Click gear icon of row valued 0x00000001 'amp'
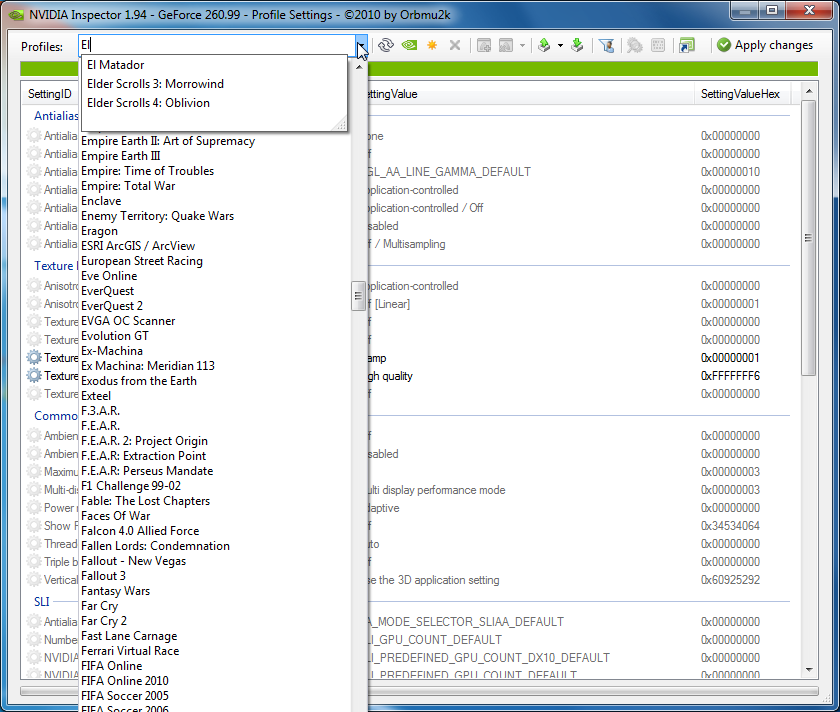This screenshot has width=840, height=712. click(34, 357)
